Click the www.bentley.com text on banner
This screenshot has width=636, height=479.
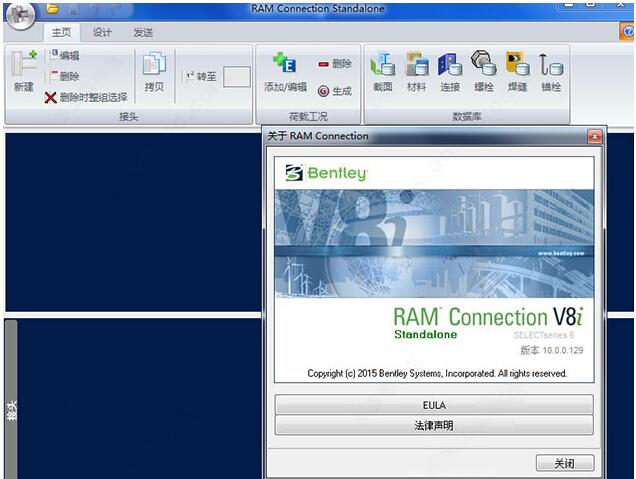561,253
